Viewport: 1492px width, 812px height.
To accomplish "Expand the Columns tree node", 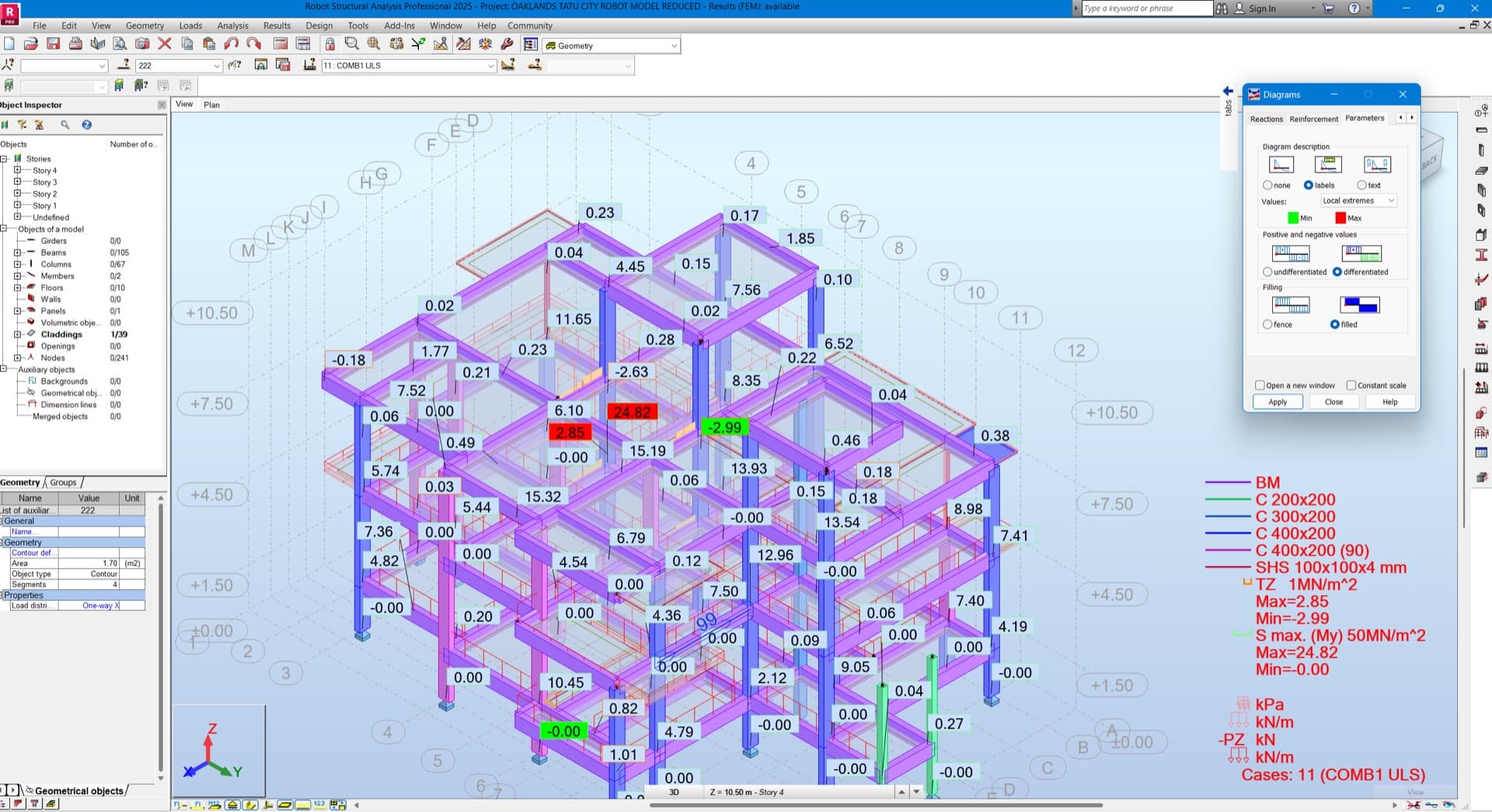I will [17, 263].
